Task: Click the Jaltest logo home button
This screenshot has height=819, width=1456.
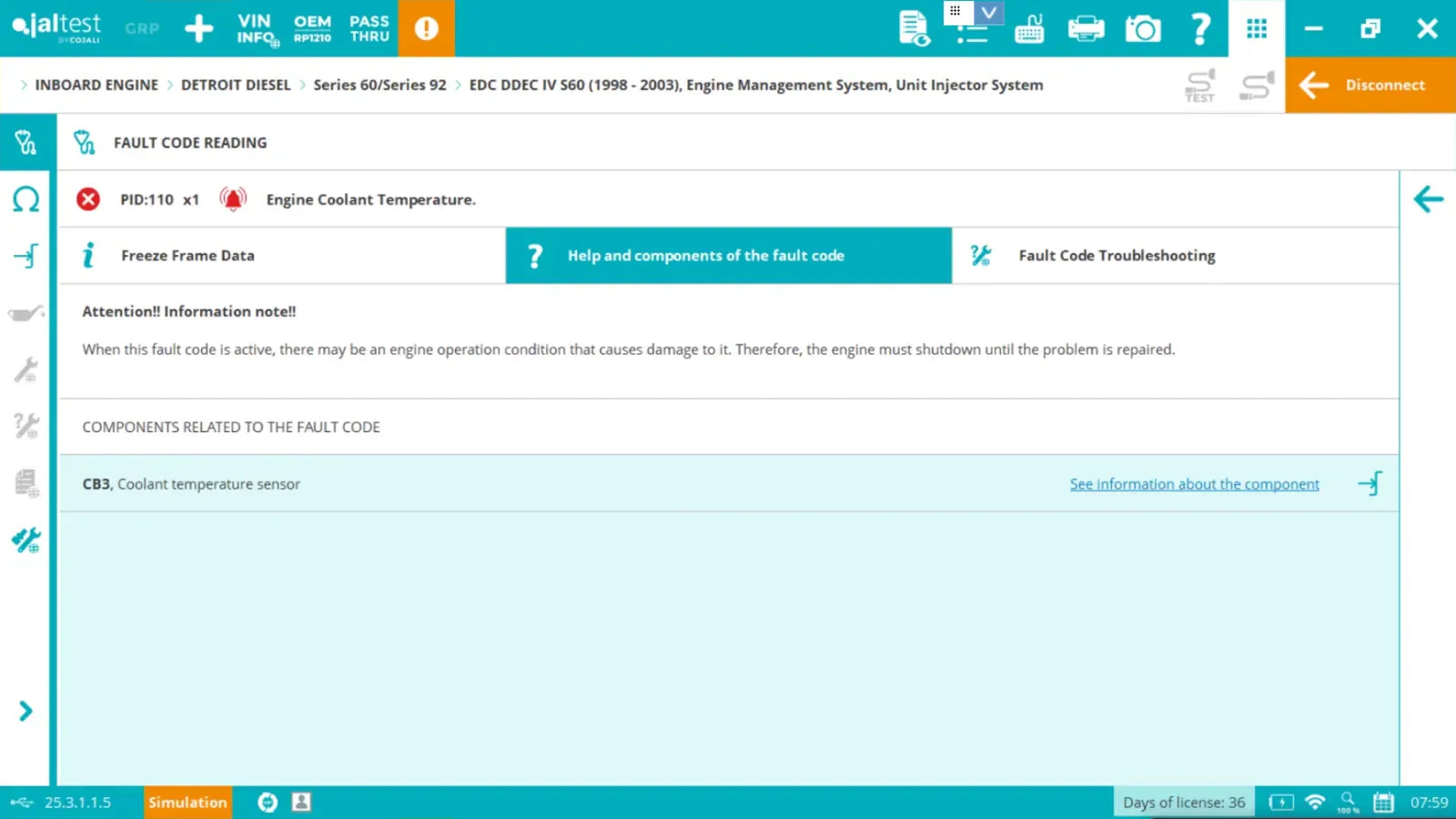Action: coord(56,27)
